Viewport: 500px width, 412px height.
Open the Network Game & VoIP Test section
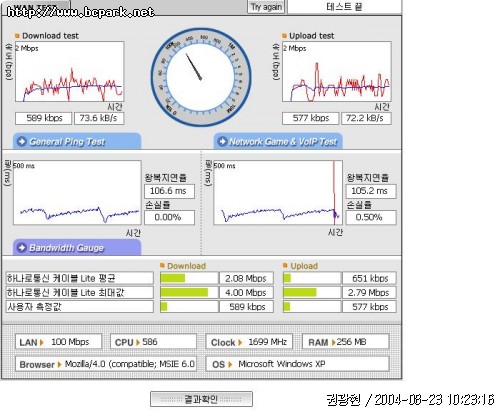[278, 141]
